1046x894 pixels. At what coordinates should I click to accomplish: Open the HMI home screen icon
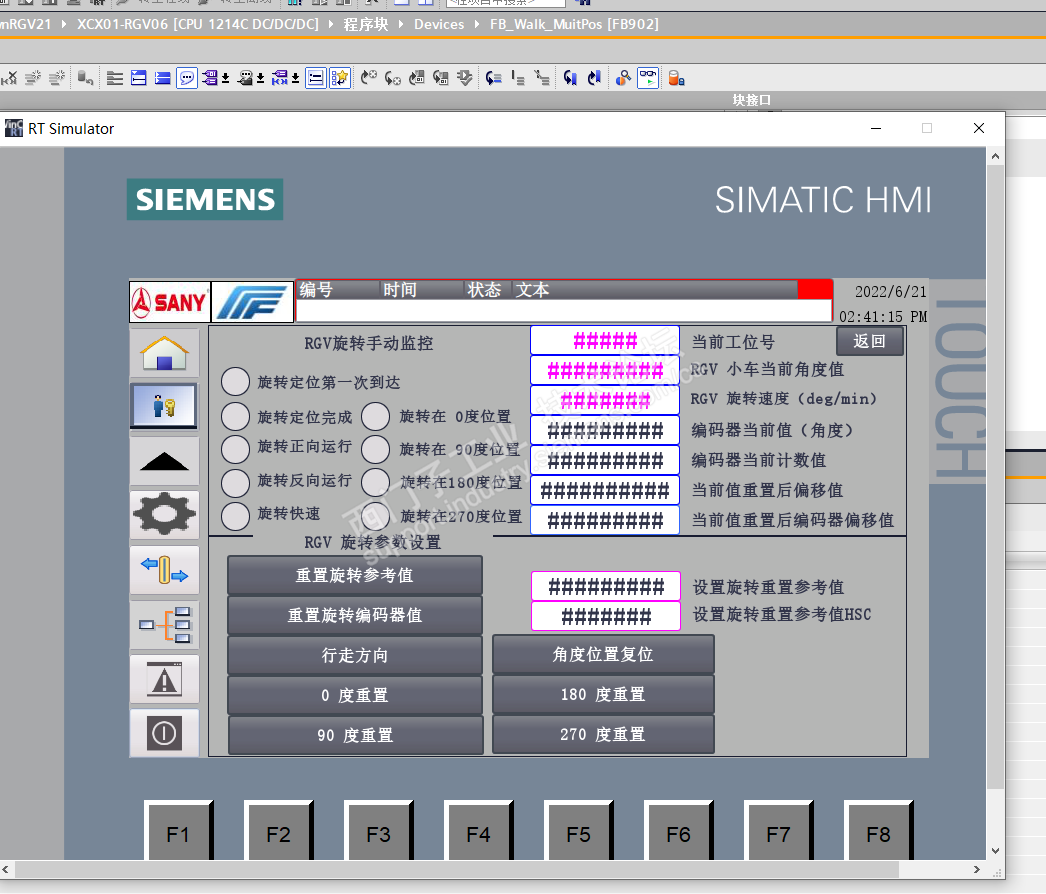(165, 352)
